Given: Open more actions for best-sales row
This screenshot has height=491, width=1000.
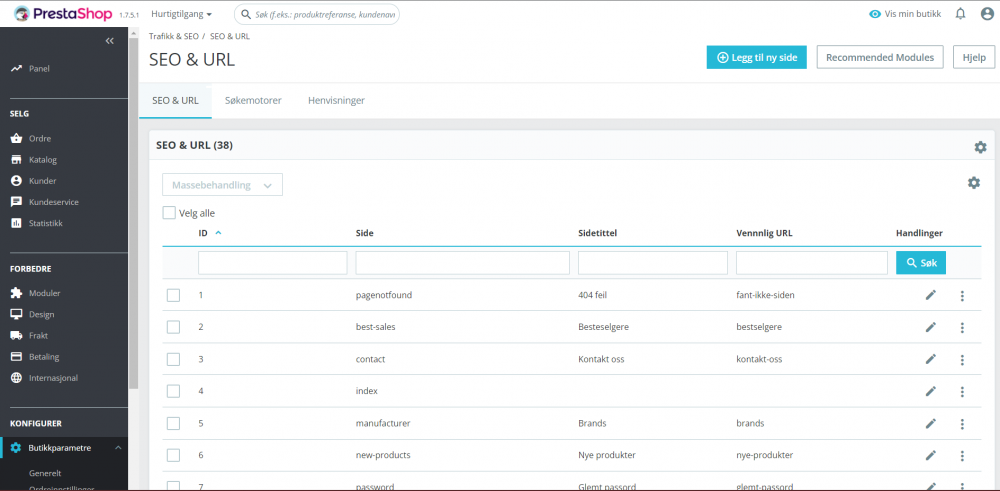Looking at the screenshot, I should pyautogui.click(x=962, y=327).
